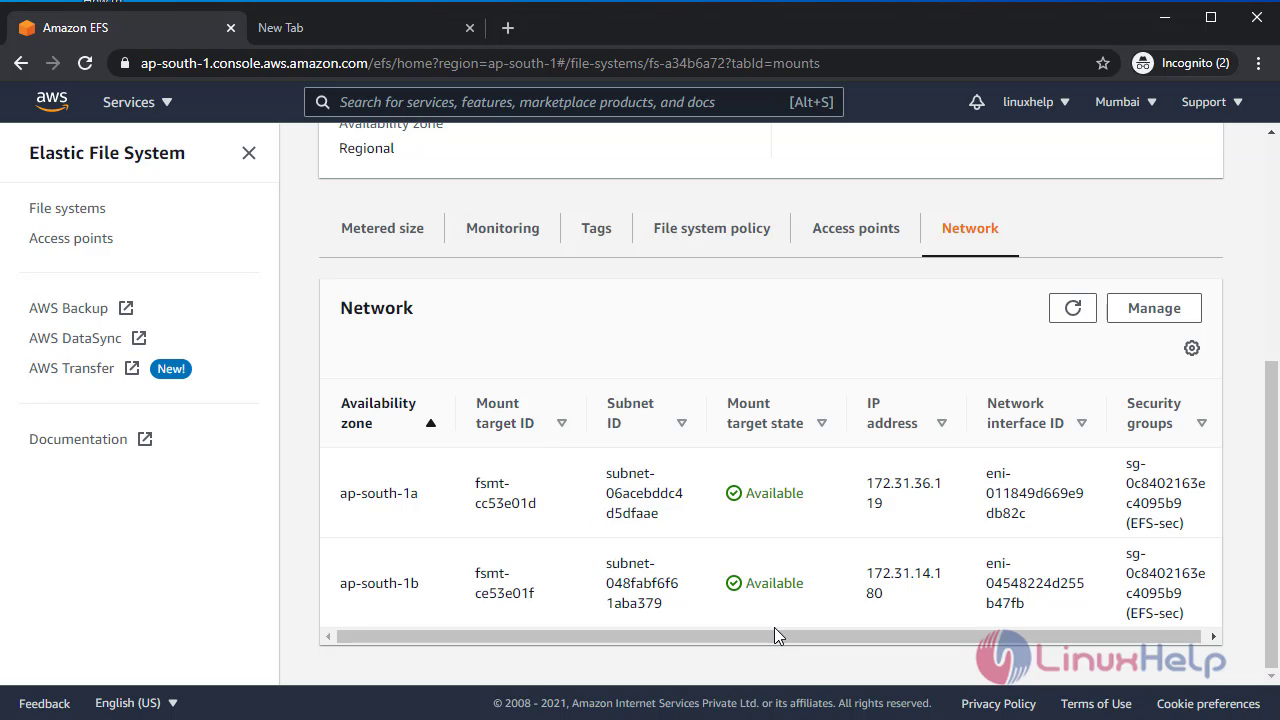Screen dimensions: 1280x720
Task: Open Privacy Policy in footer
Action: click(998, 703)
